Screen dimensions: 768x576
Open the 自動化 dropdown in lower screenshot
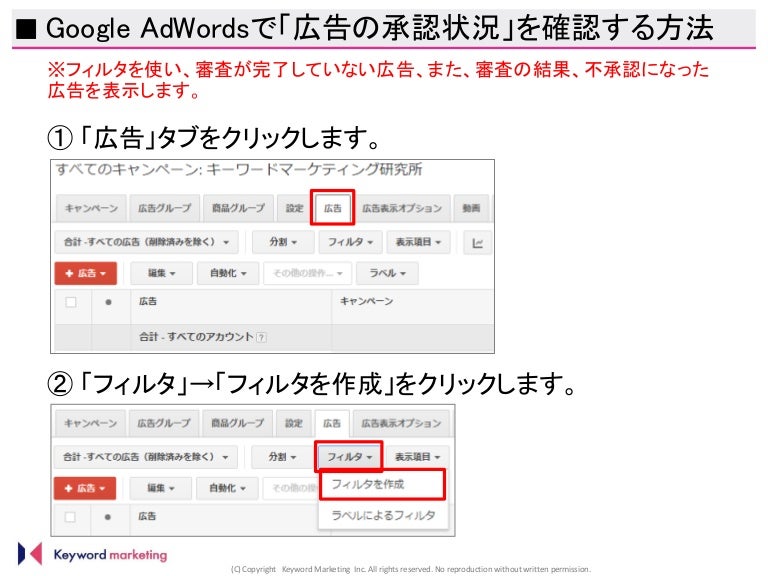pos(227,488)
